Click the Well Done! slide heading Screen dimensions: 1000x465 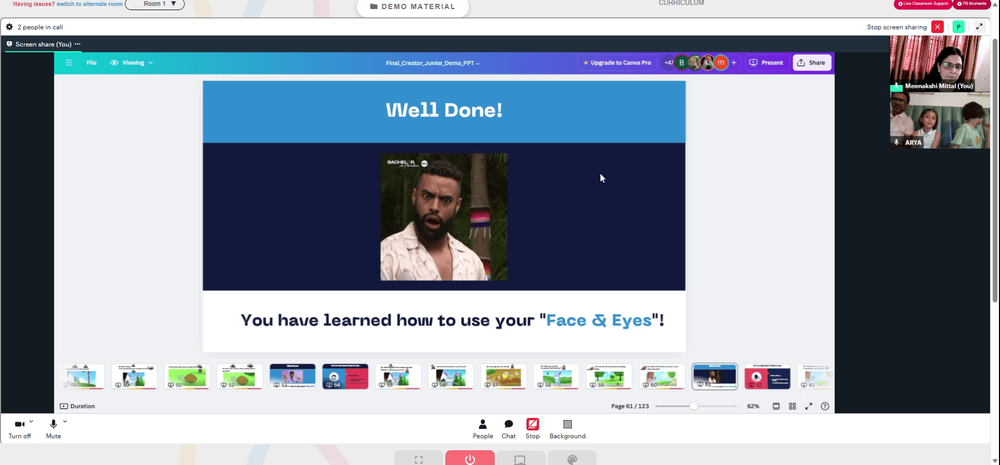coord(445,110)
